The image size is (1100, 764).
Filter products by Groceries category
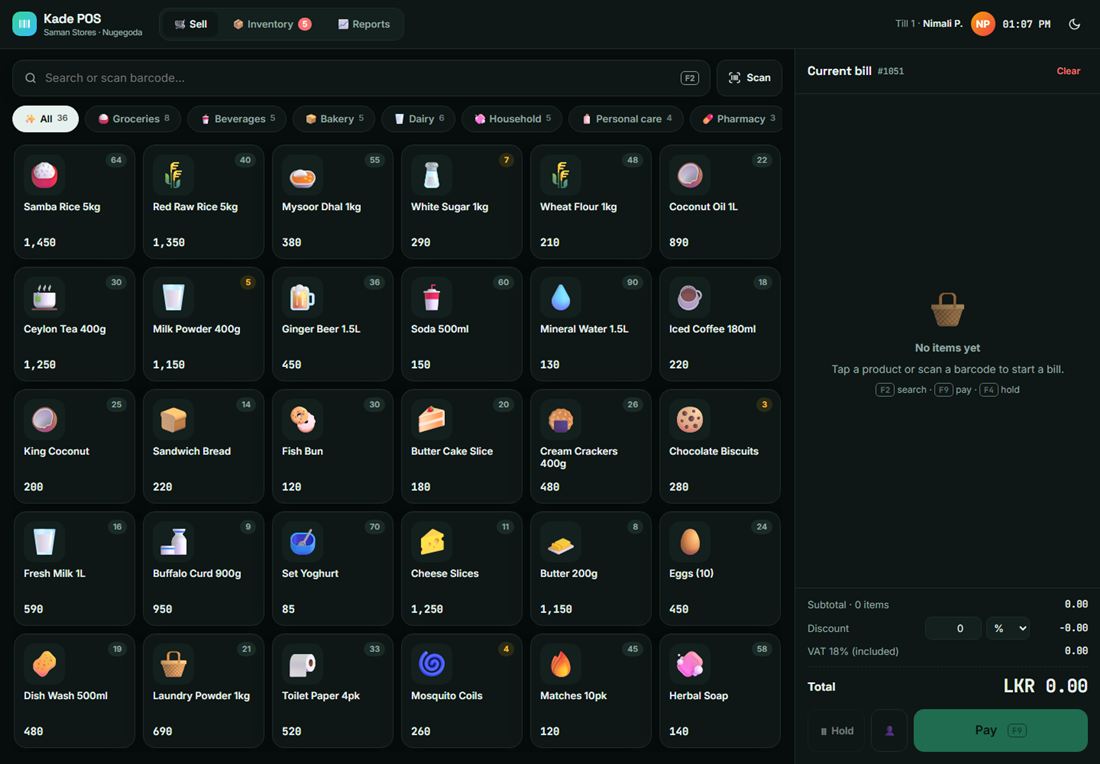[x=133, y=119]
